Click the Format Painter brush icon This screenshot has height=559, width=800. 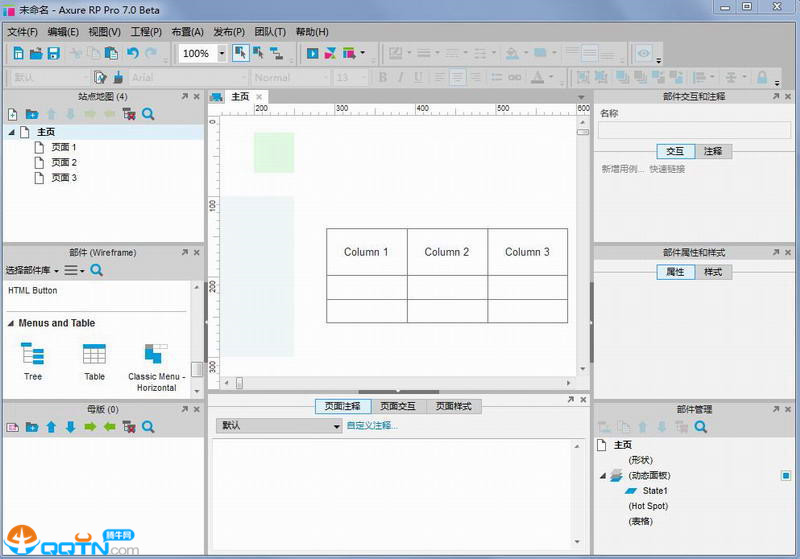118,78
